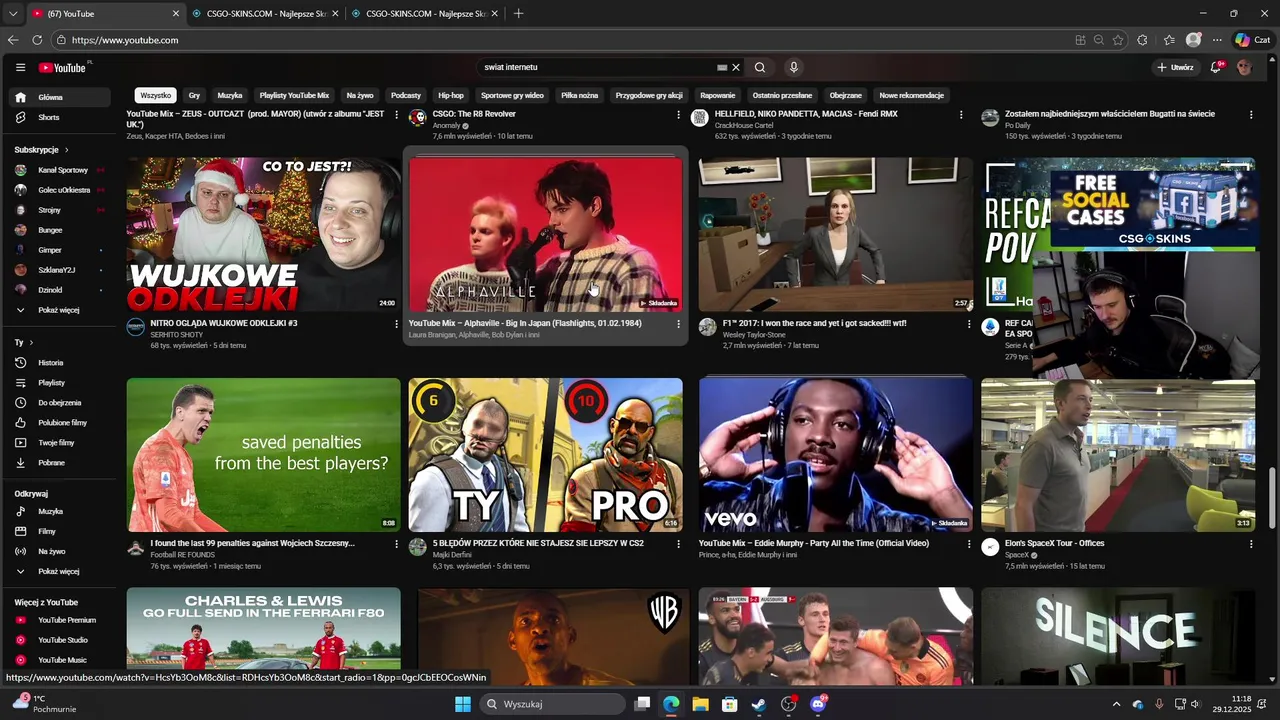Image resolution: width=1280 pixels, height=720 pixels.
Task: Open options for Elon's SpaceX Tour video
Action: 1250,544
